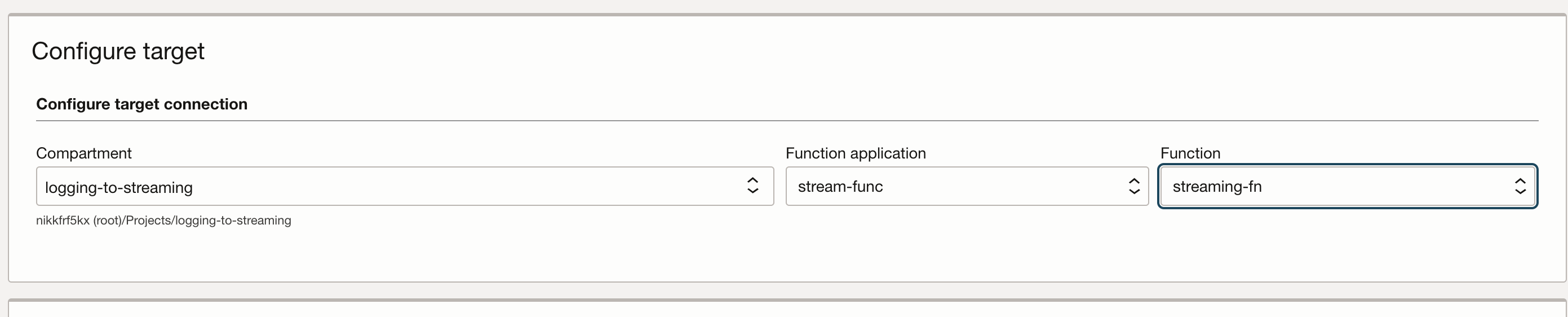Click the Function application up-down arrow icon
Viewport: 1568px width, 317px height.
[x=1133, y=186]
